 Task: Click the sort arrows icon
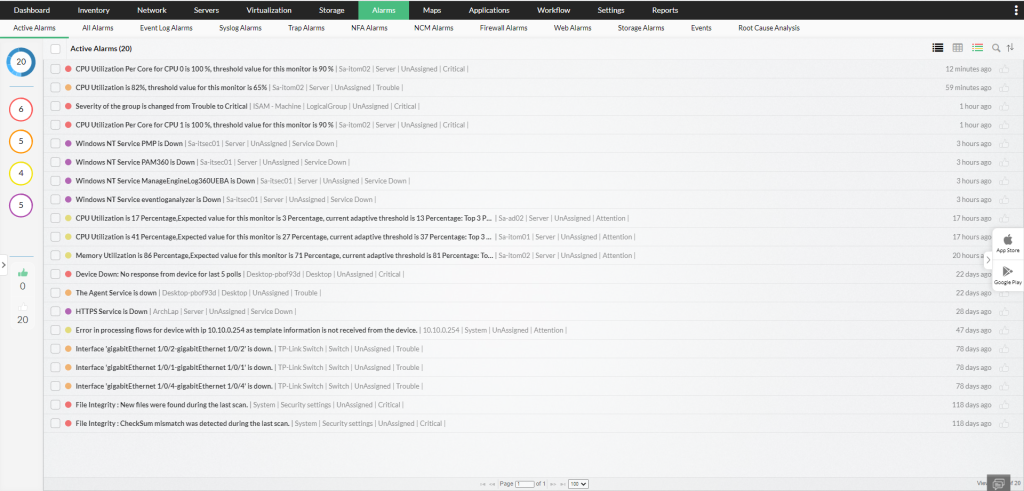click(x=1008, y=47)
